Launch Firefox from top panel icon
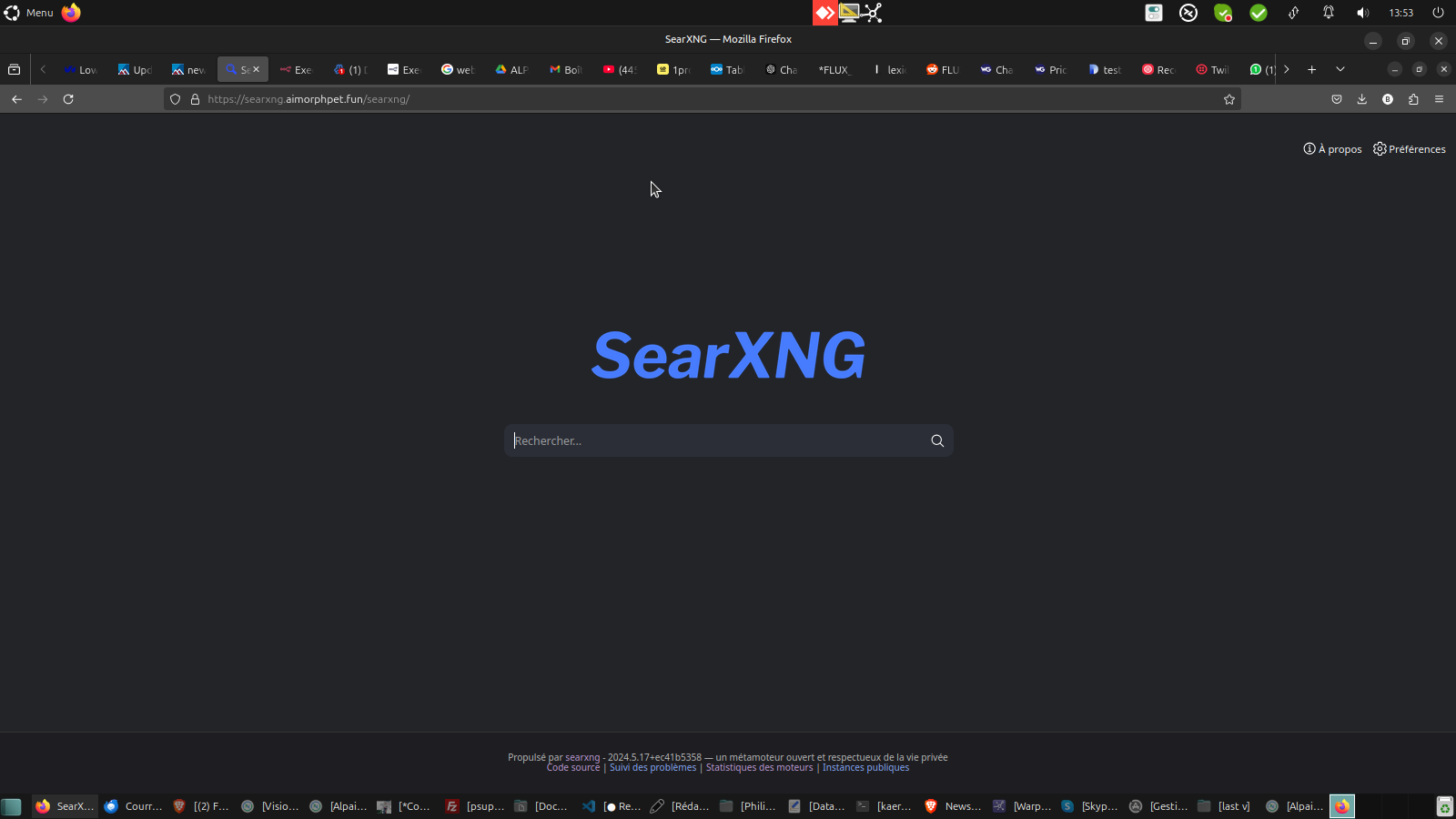This screenshot has width=1456, height=819. pyautogui.click(x=71, y=13)
